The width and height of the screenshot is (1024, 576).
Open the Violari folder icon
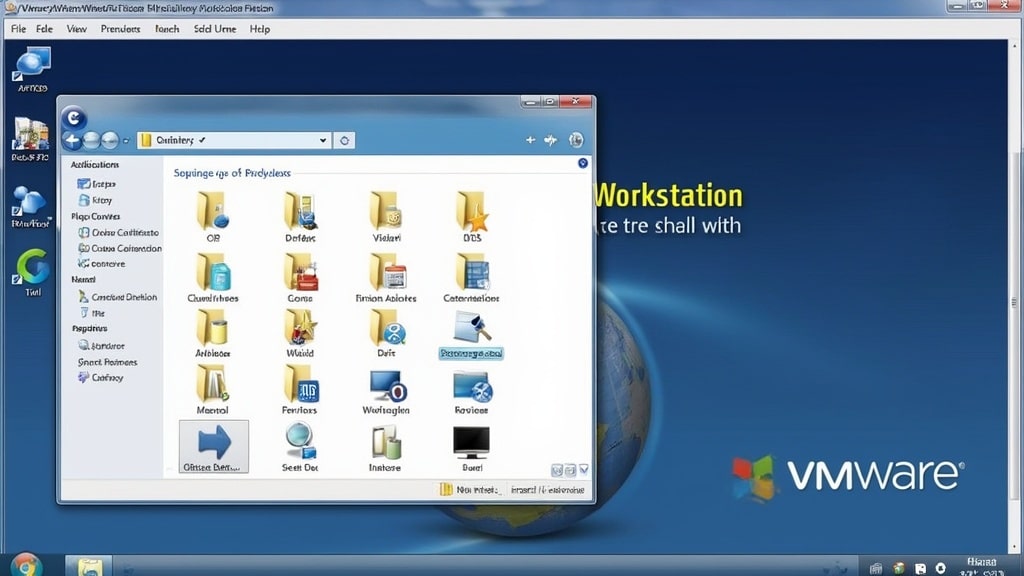coord(387,211)
